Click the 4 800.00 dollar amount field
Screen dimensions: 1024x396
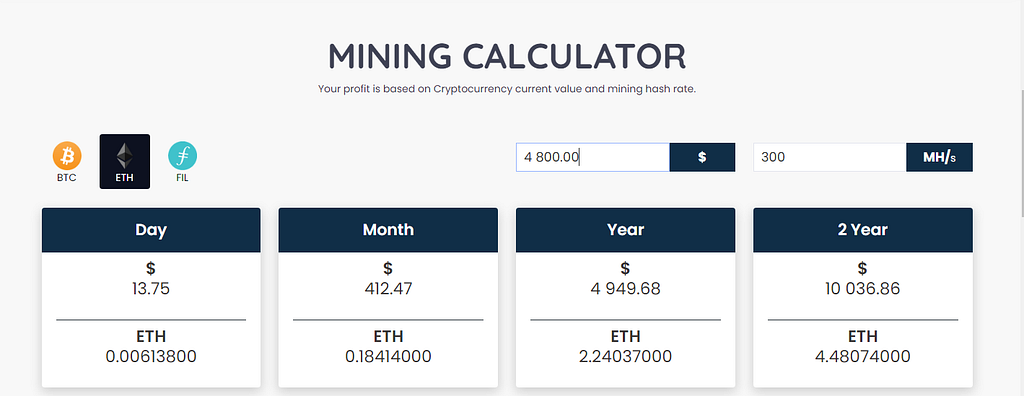[x=593, y=157]
